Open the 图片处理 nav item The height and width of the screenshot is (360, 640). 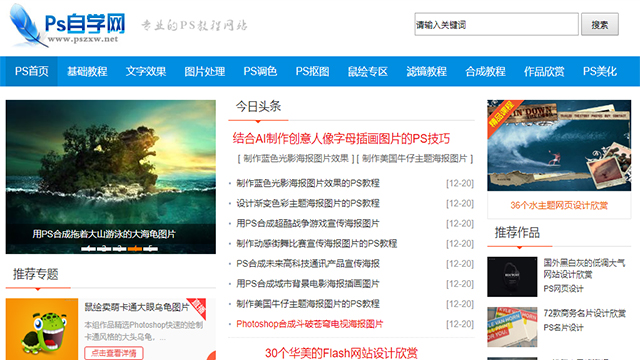point(204,71)
